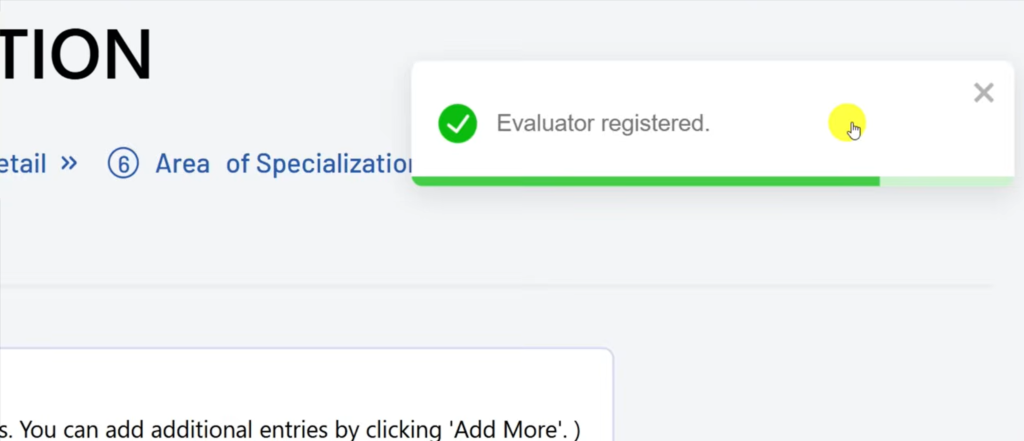Select the circled number 6 step icon

122,164
